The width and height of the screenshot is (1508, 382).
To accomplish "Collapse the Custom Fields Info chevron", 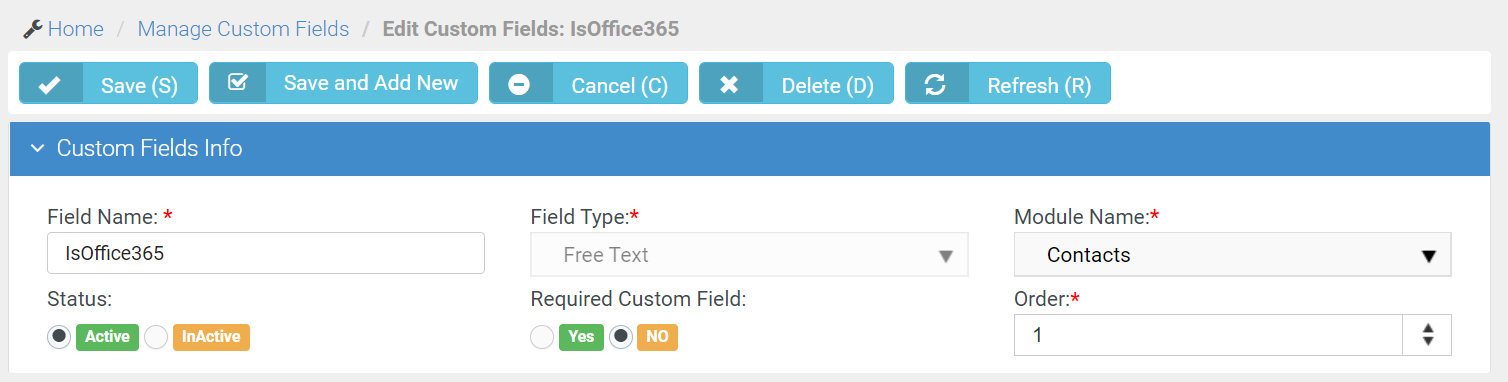I will coord(37,149).
